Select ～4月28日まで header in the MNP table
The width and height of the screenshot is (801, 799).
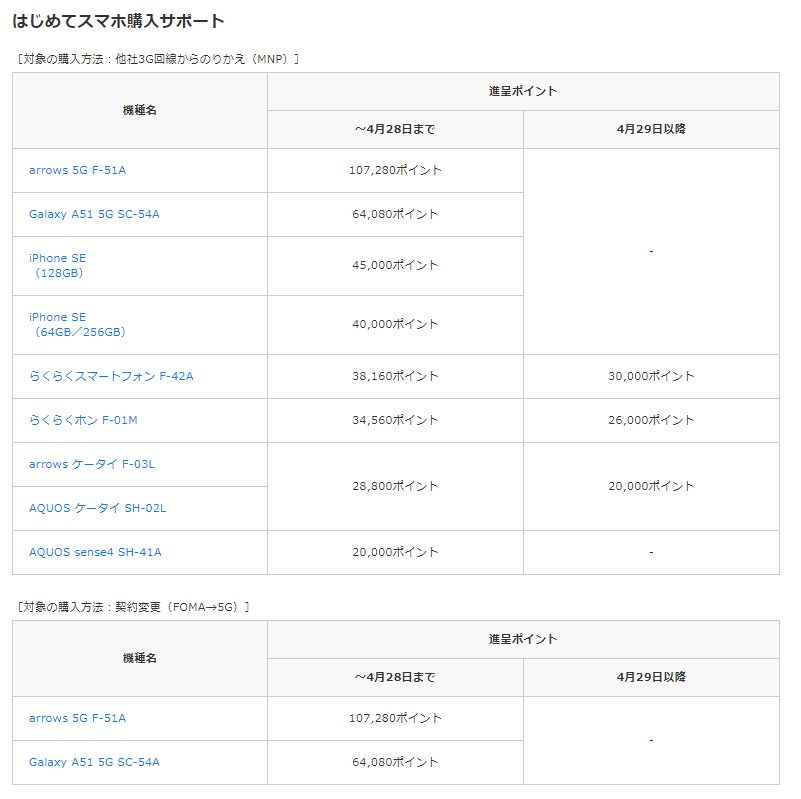pos(395,130)
